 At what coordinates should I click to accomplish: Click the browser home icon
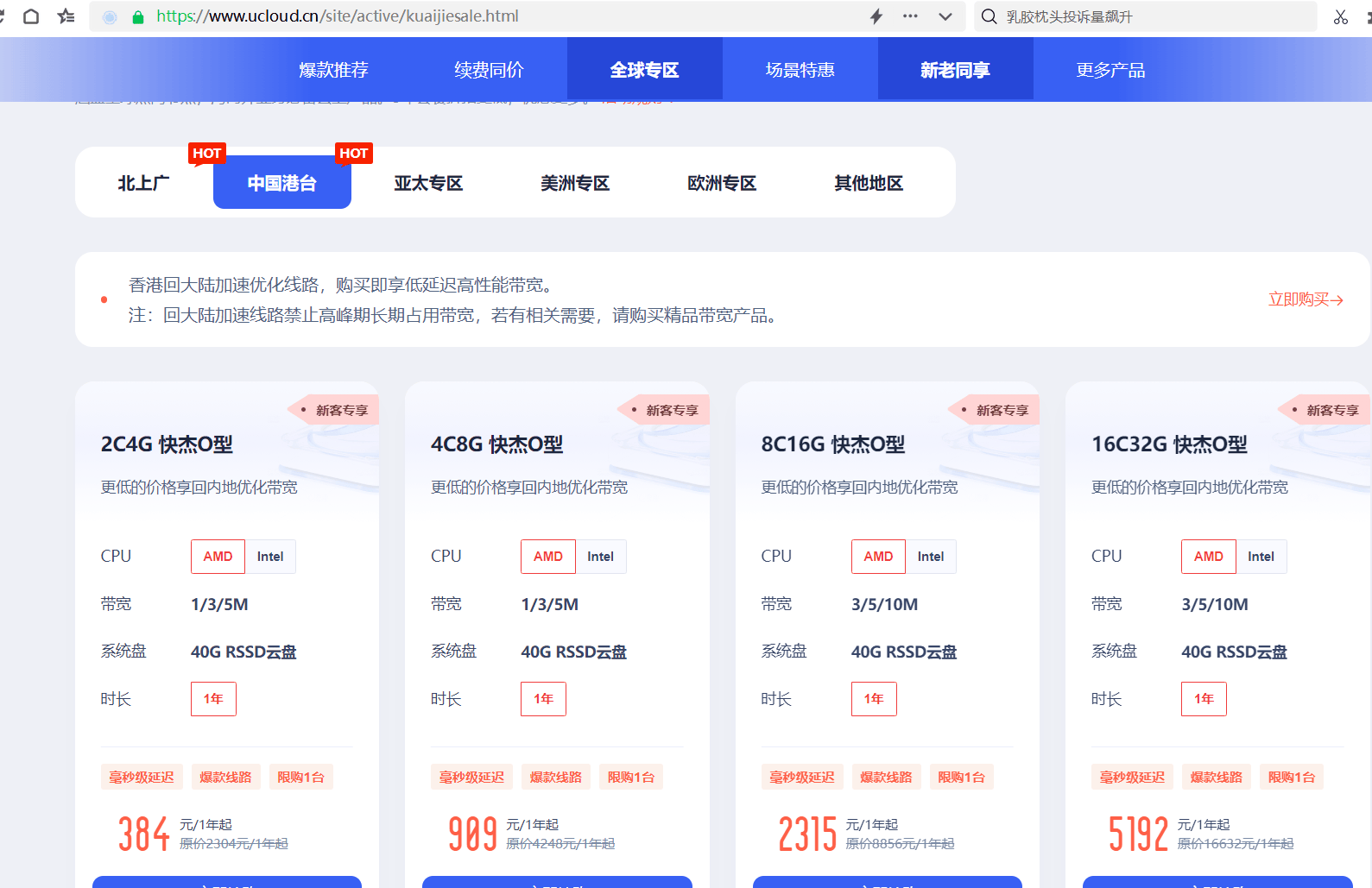pyautogui.click(x=31, y=16)
